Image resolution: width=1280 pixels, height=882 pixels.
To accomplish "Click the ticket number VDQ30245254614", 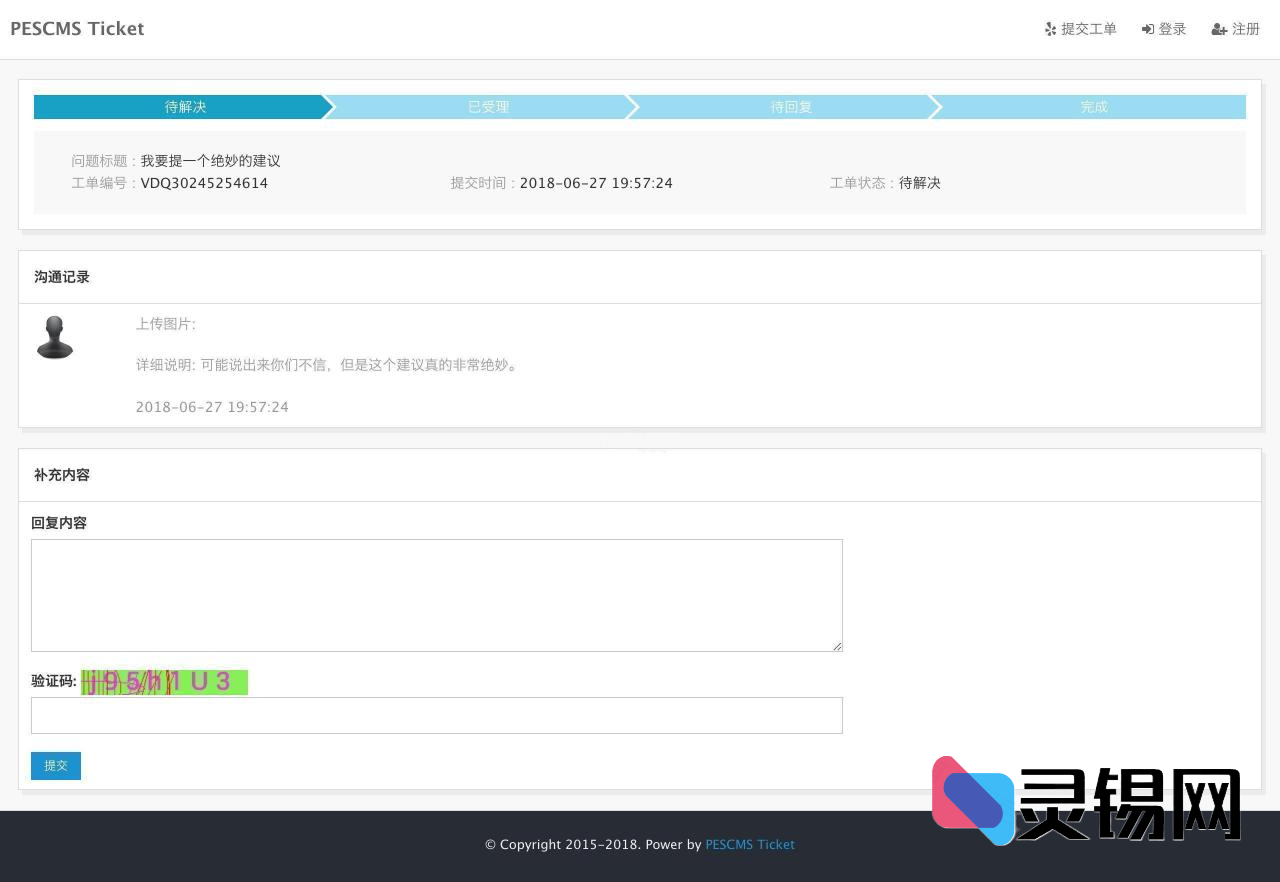I will pos(204,183).
